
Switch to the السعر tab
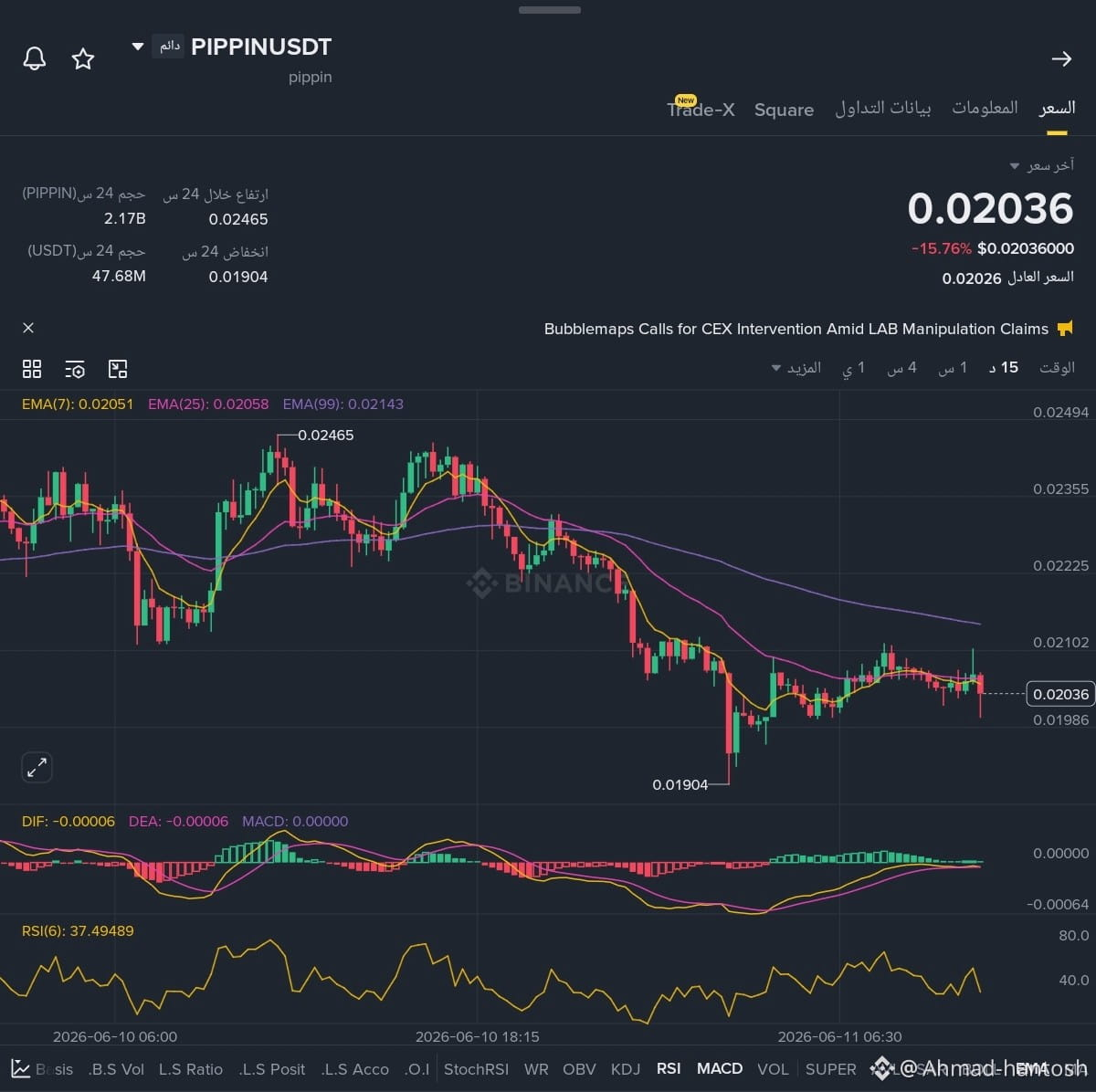pyautogui.click(x=1057, y=109)
